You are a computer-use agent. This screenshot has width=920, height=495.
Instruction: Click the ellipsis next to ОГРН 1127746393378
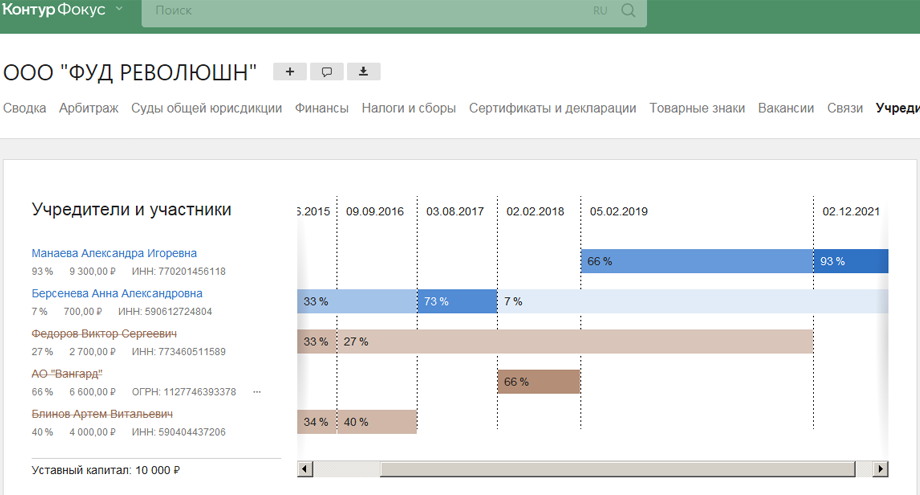click(257, 392)
